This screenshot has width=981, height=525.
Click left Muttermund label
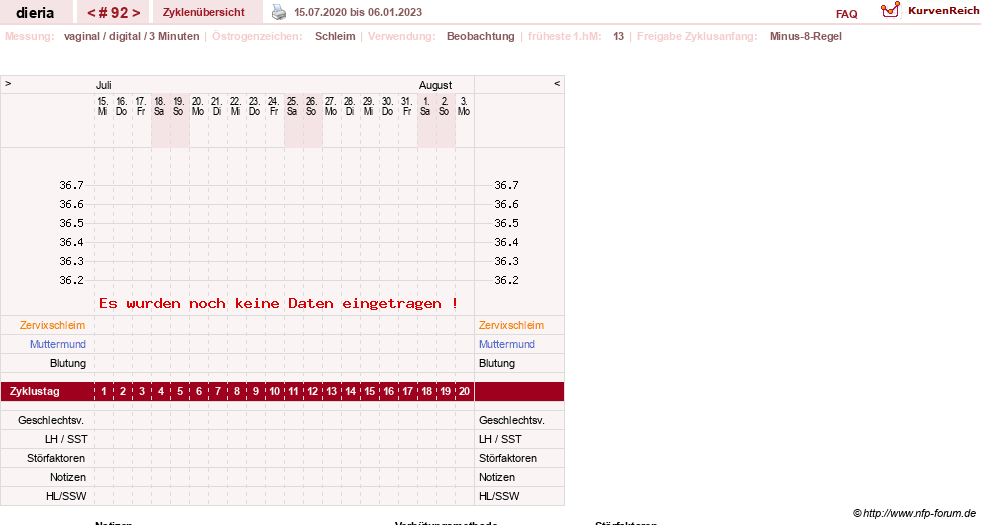pyautogui.click(x=58, y=344)
